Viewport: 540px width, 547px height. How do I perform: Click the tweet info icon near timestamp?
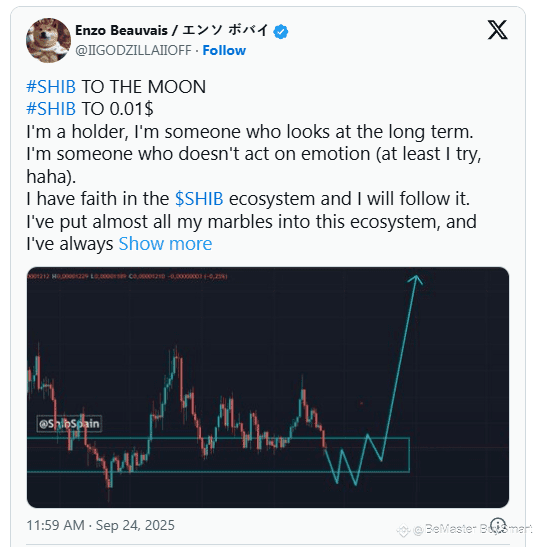pyautogui.click(x=498, y=525)
